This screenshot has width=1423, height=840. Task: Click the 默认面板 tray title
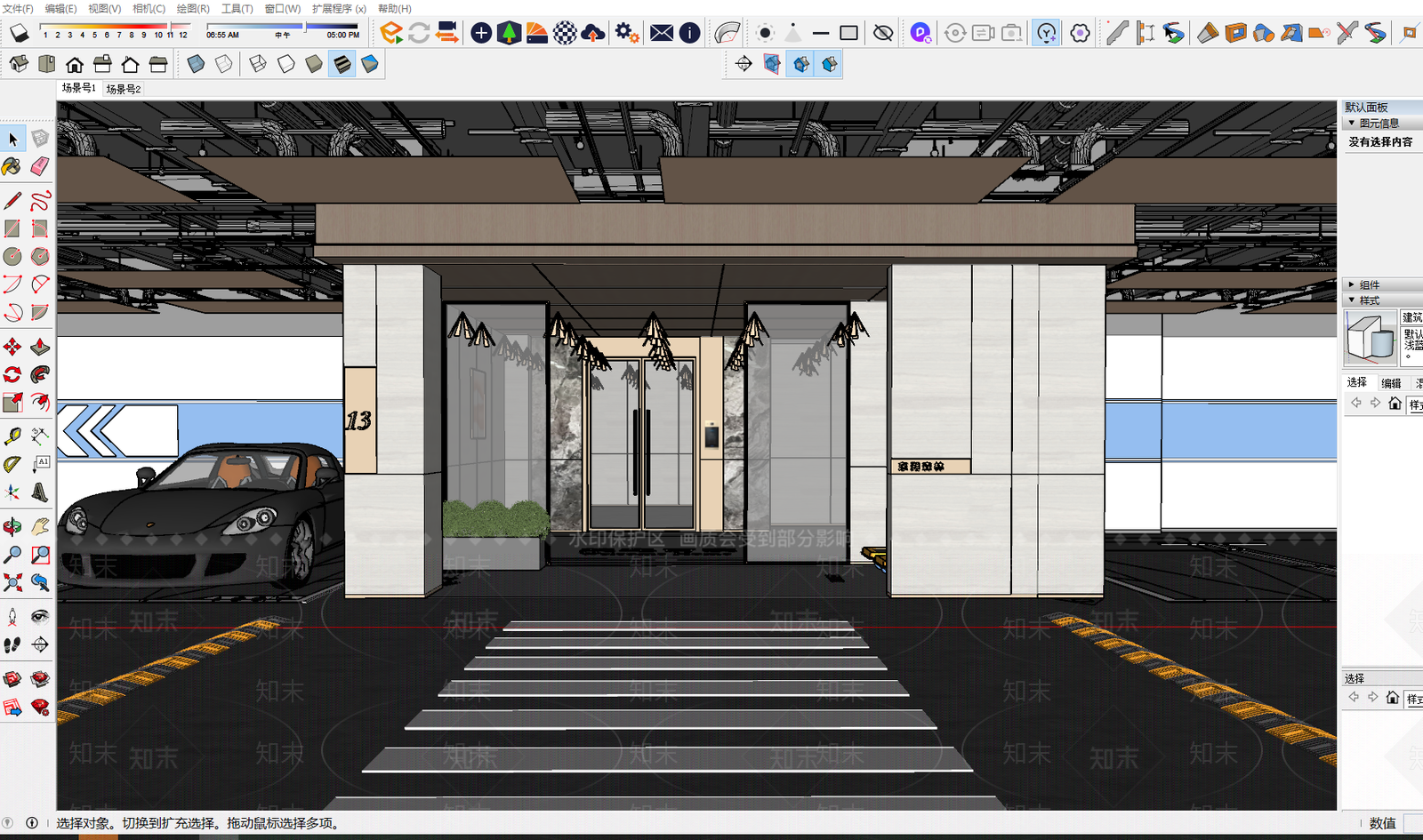click(x=1366, y=108)
